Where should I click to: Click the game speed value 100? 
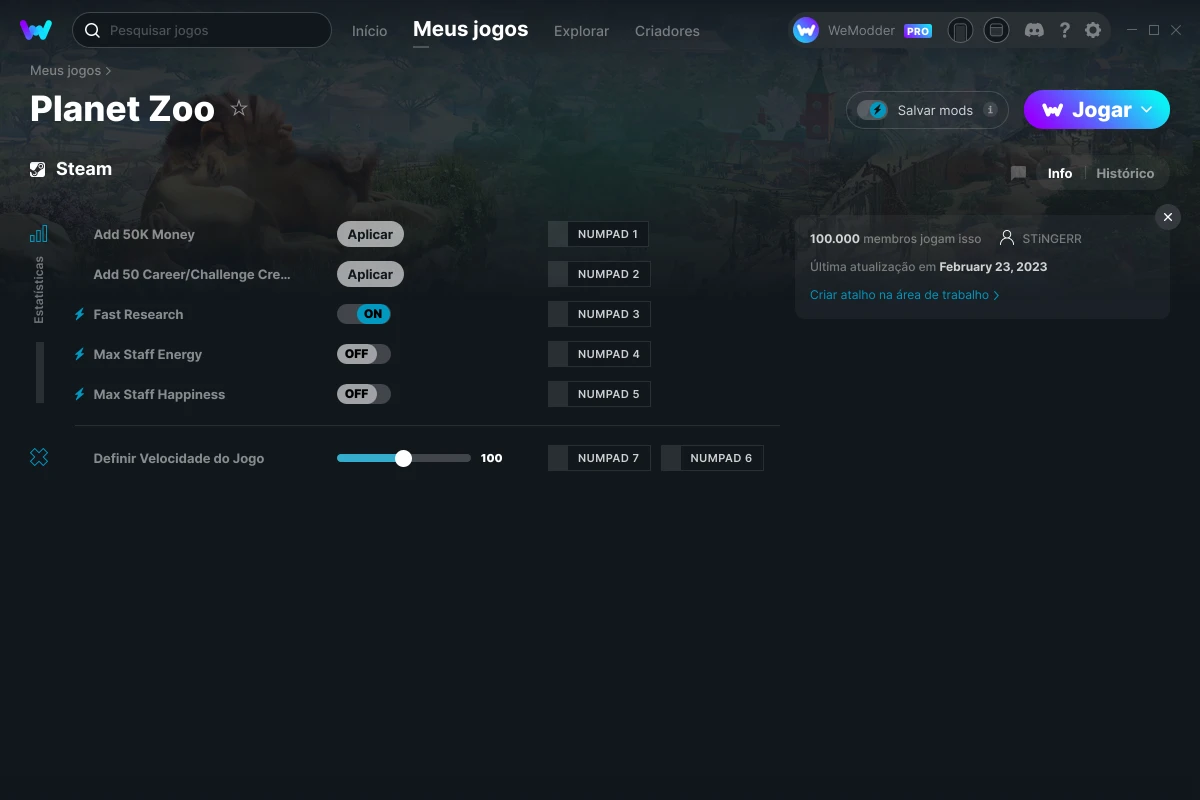(491, 458)
